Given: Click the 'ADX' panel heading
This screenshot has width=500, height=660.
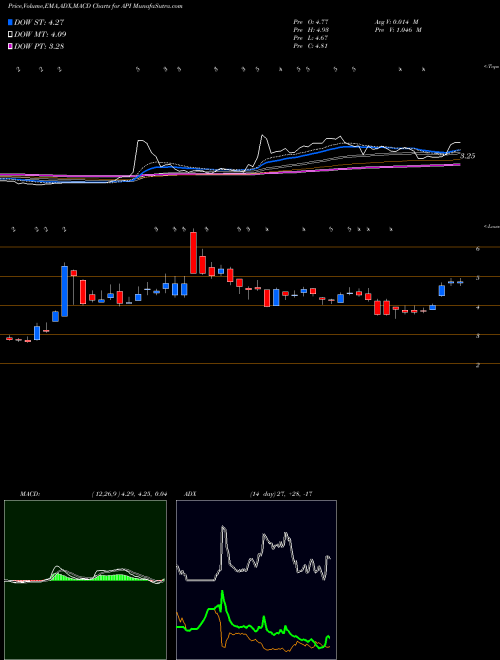Looking at the screenshot, I should point(191,494).
